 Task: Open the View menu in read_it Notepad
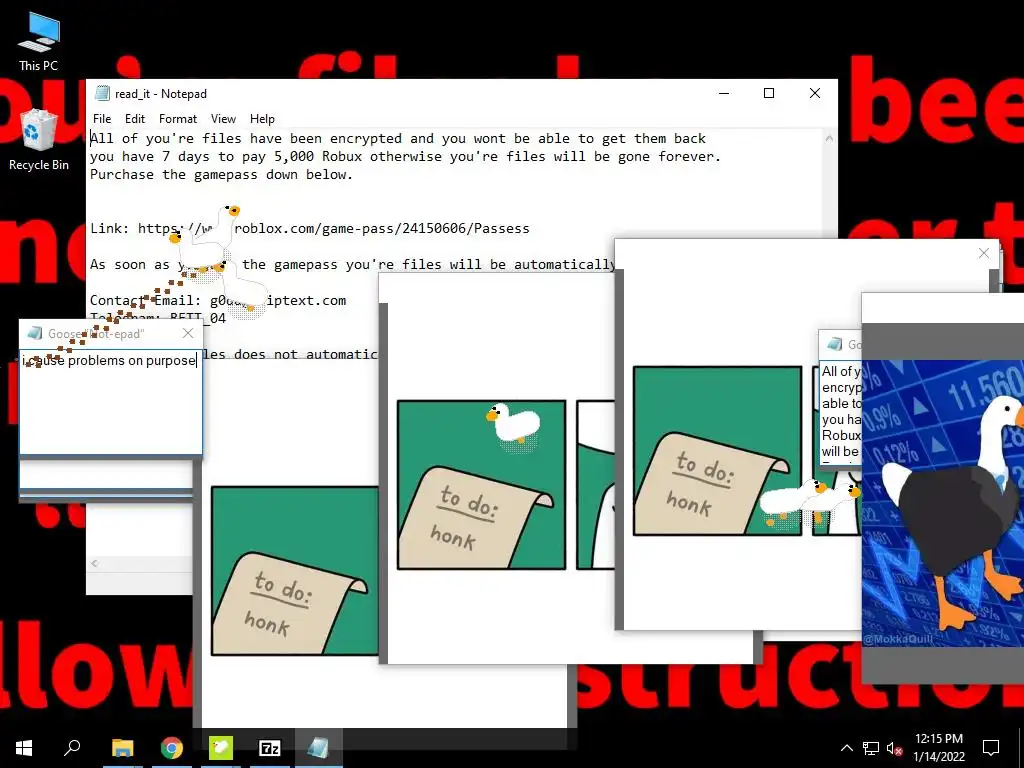pyautogui.click(x=223, y=119)
